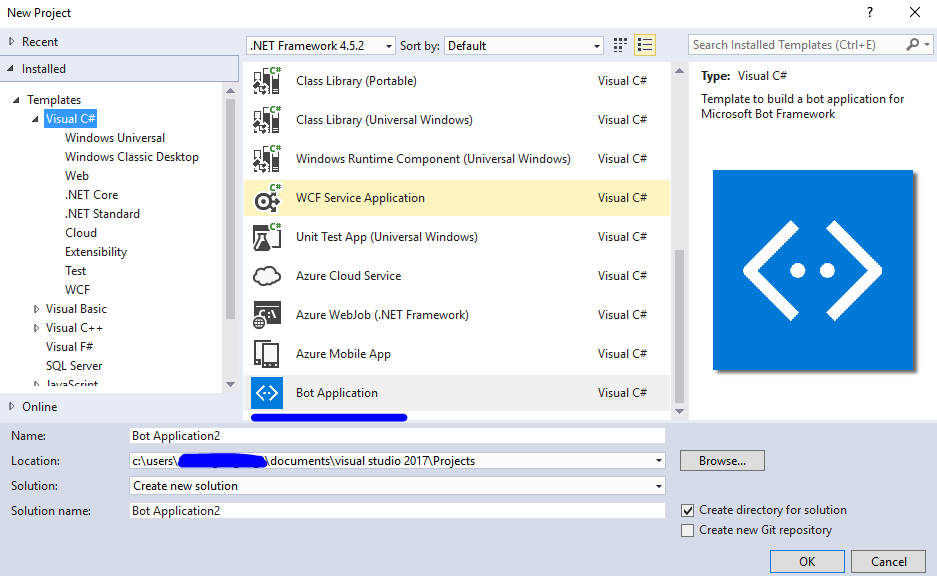Click the Search Installed Templates box

point(797,45)
